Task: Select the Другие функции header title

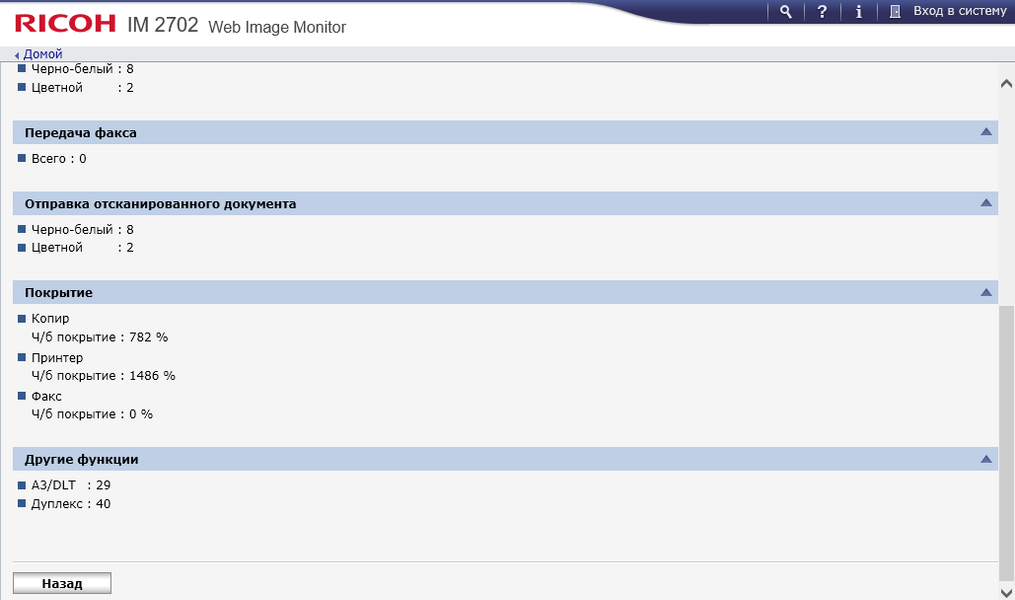Action: (81, 459)
